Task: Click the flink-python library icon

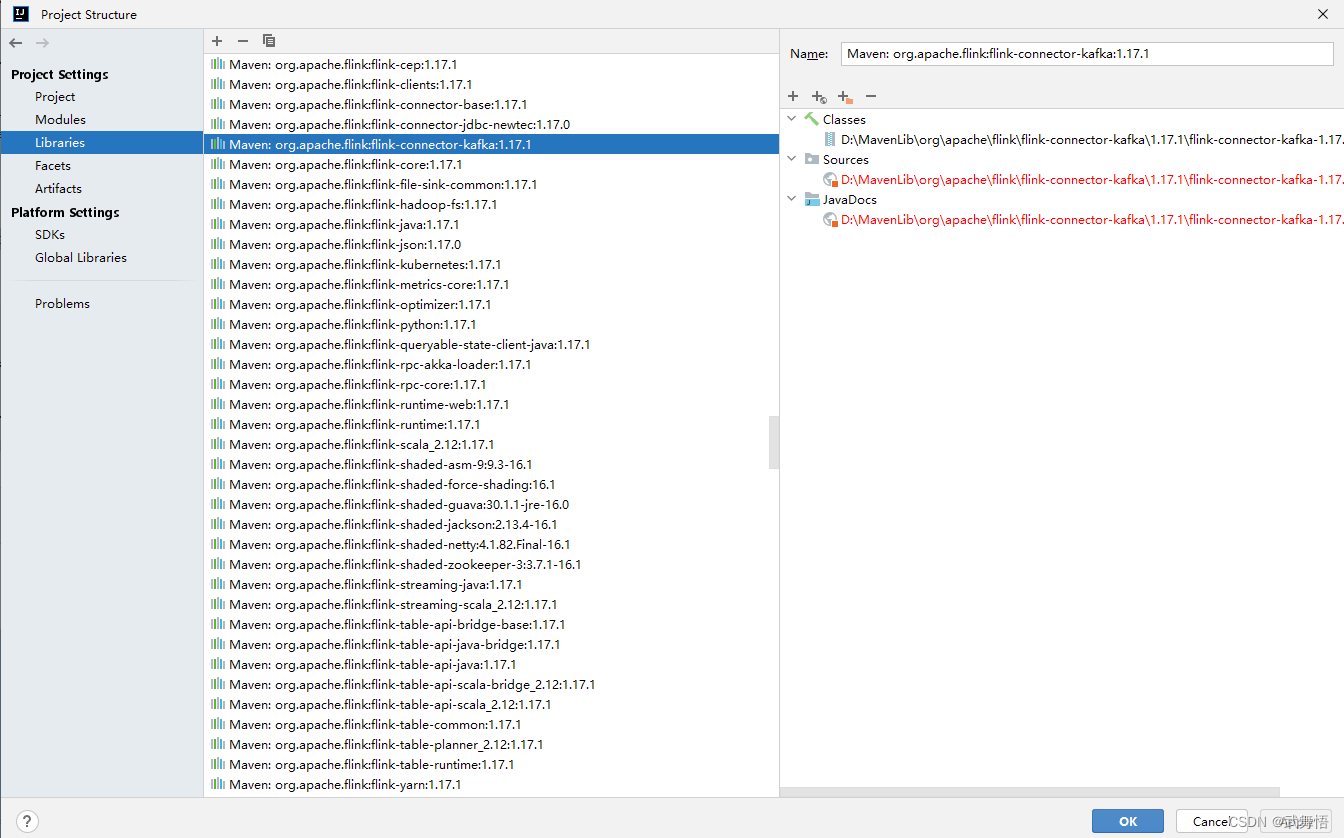Action: pos(218,324)
